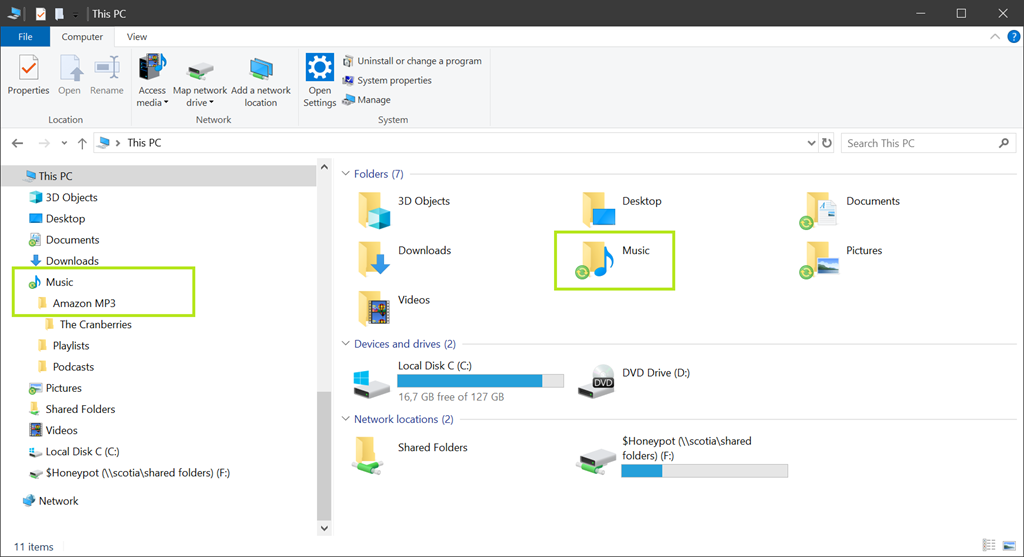
Task: Collapse the Devices and drives group
Action: (346, 344)
